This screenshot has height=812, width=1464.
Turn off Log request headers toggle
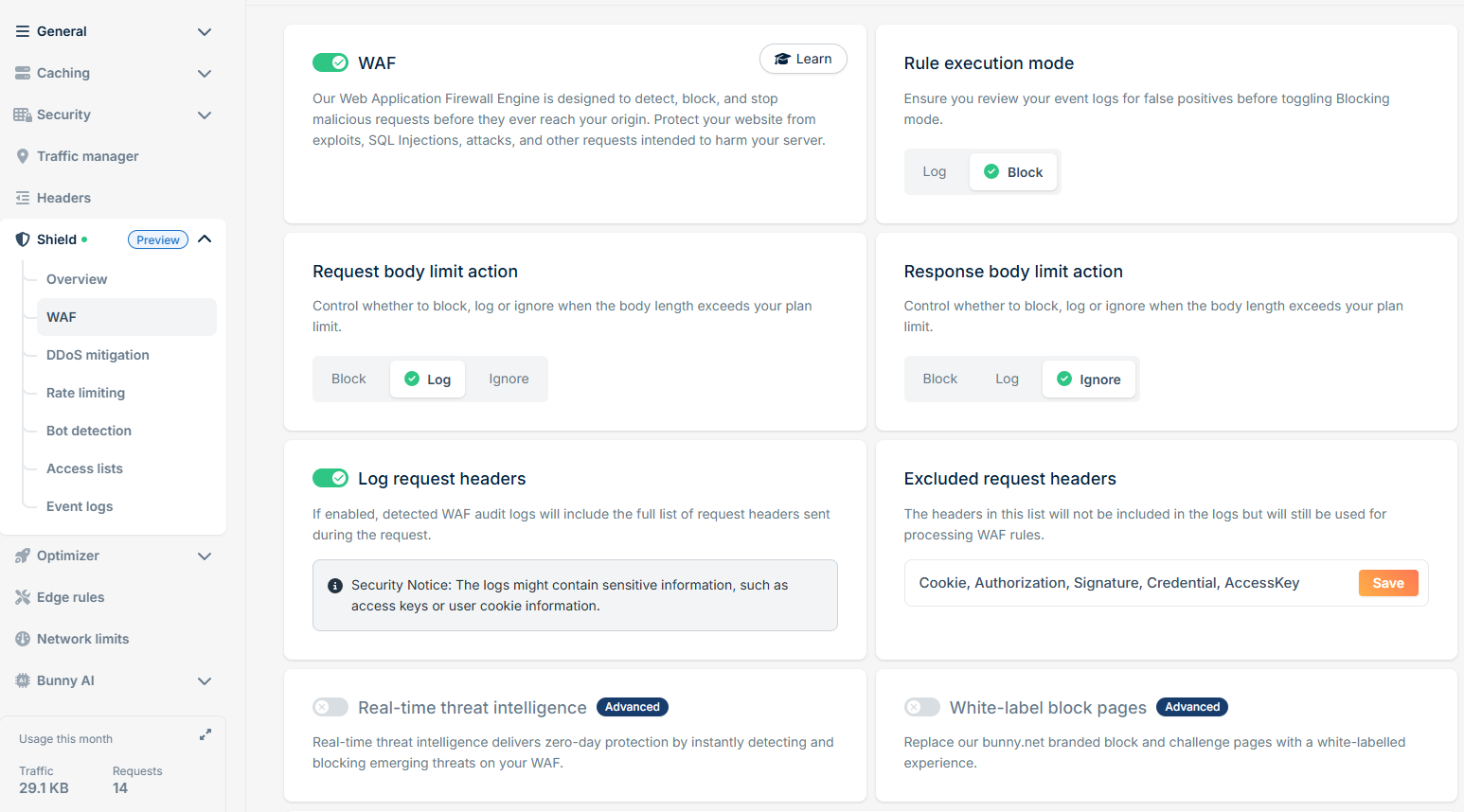330,478
